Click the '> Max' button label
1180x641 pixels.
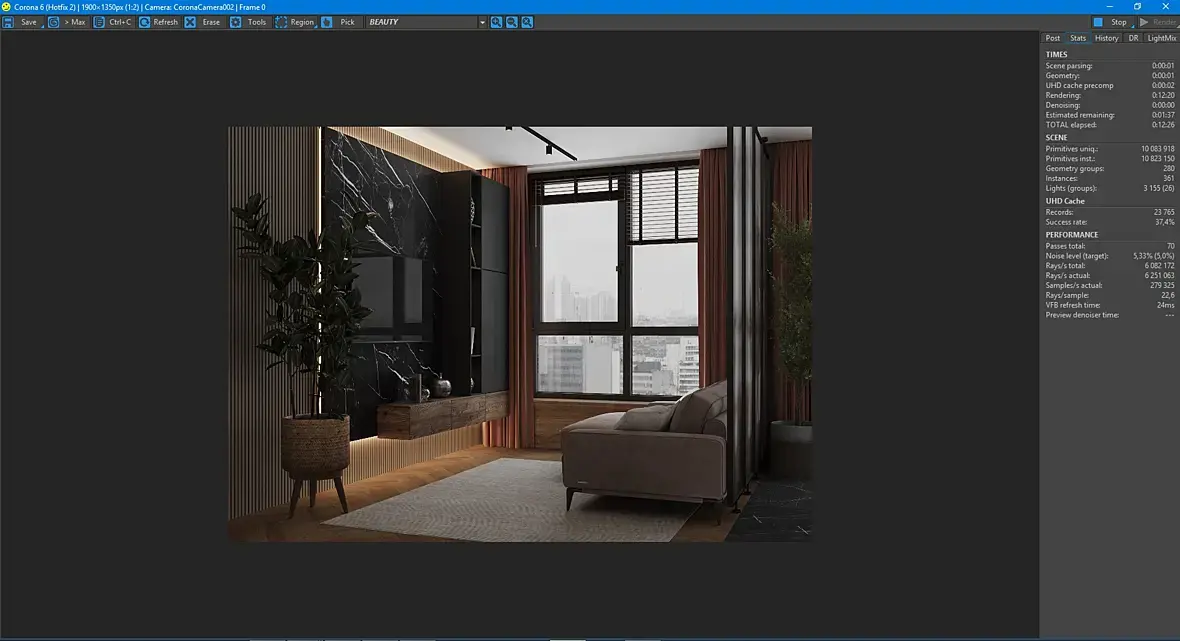click(x=75, y=23)
